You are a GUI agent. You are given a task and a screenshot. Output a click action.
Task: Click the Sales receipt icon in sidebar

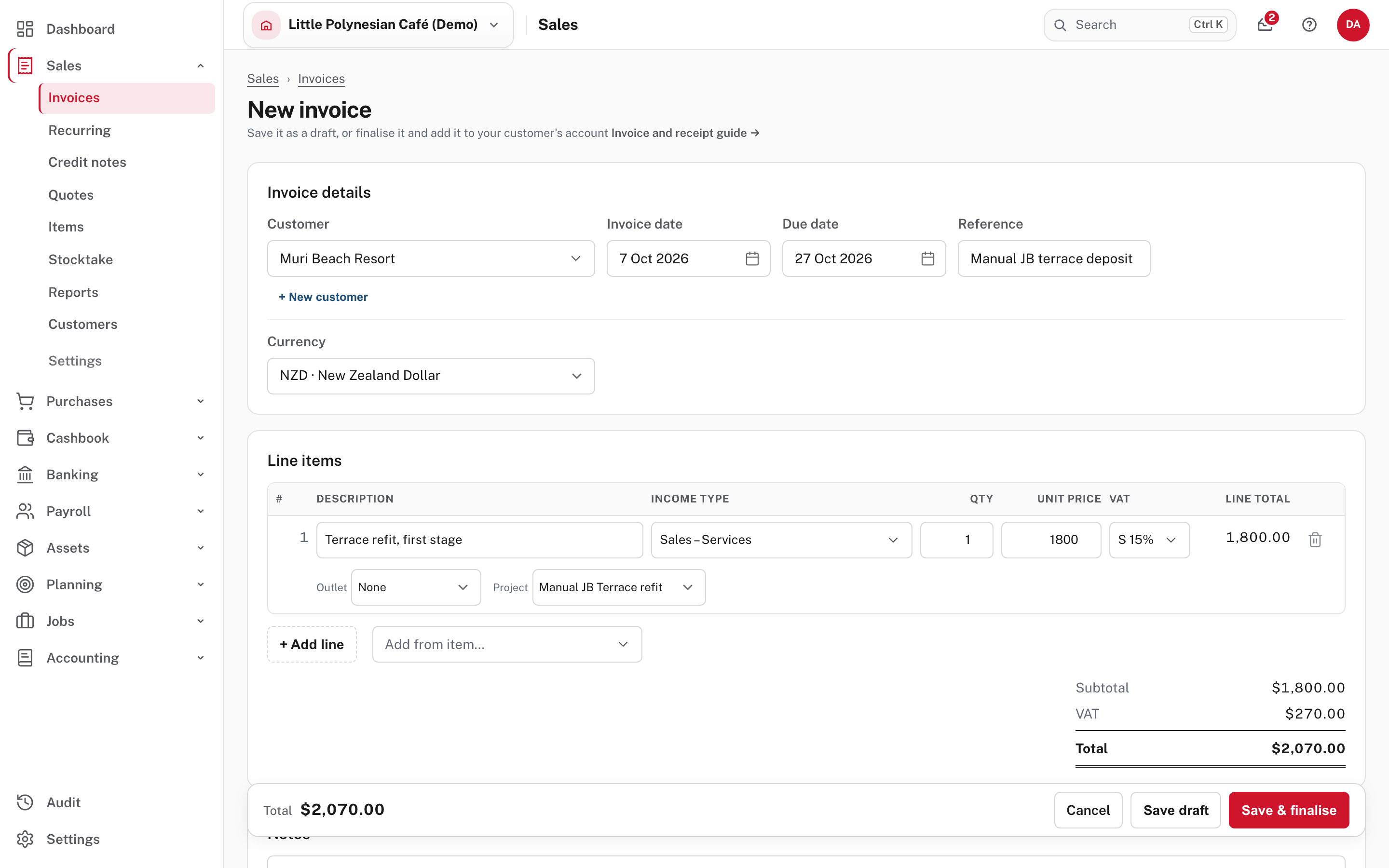(x=25, y=66)
